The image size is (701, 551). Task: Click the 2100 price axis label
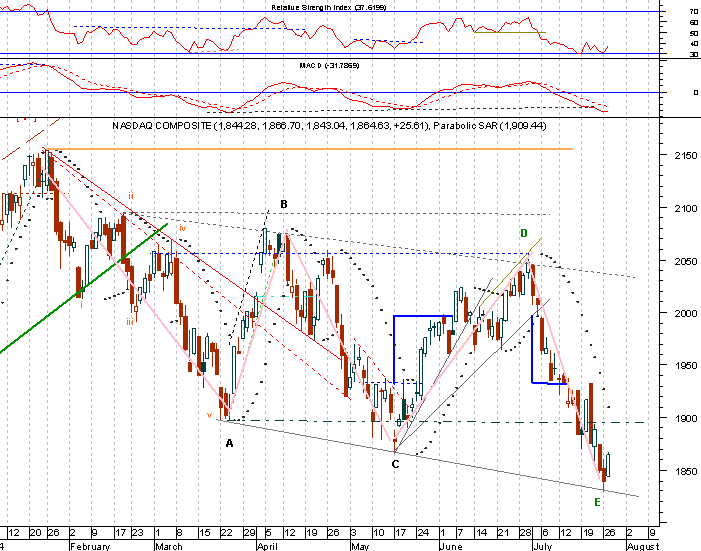[685, 208]
